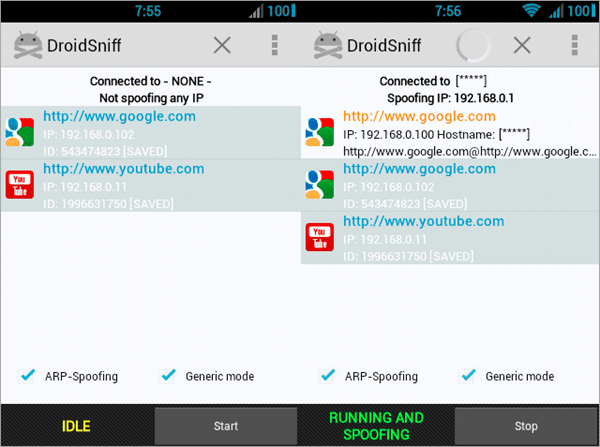Screen dimensions: 600x447
Task: Open the three-dot overflow menu on the idle screen
Action: click(x=275, y=45)
